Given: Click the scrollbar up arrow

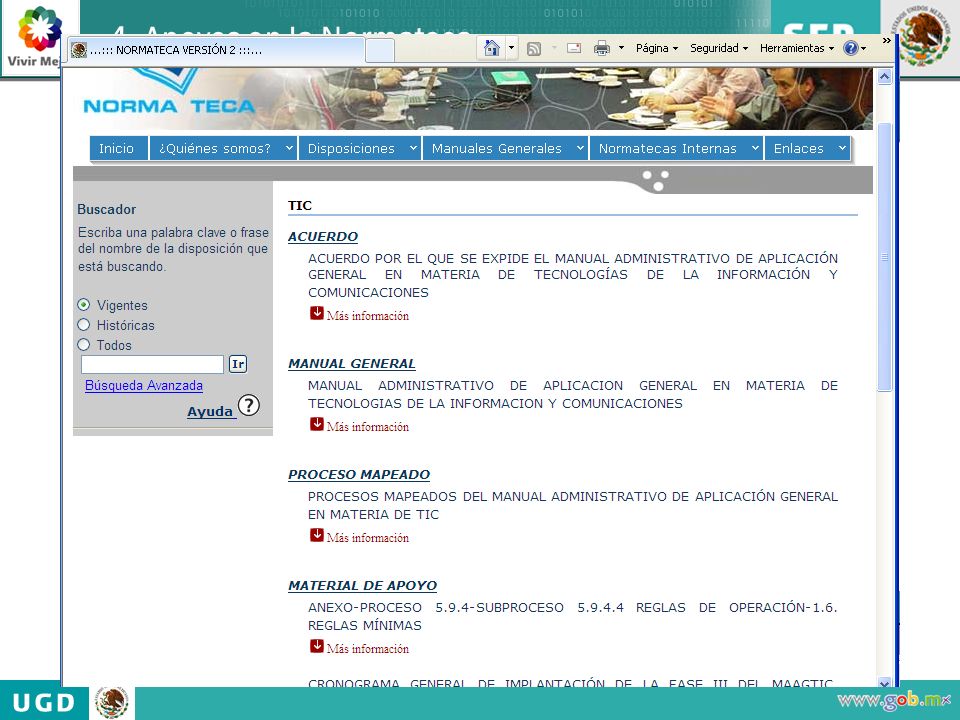Looking at the screenshot, I should tap(884, 77).
